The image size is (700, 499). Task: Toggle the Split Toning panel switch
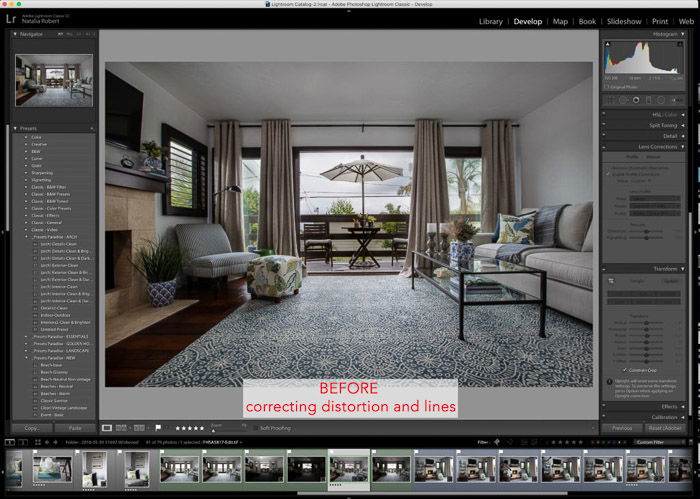coord(604,125)
